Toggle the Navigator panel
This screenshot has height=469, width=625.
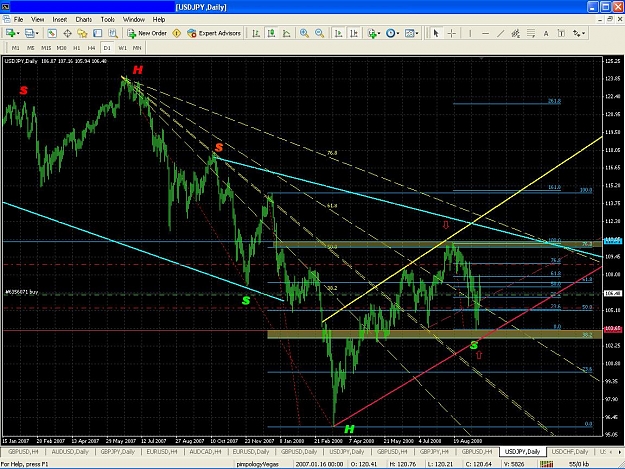[x=82, y=33]
